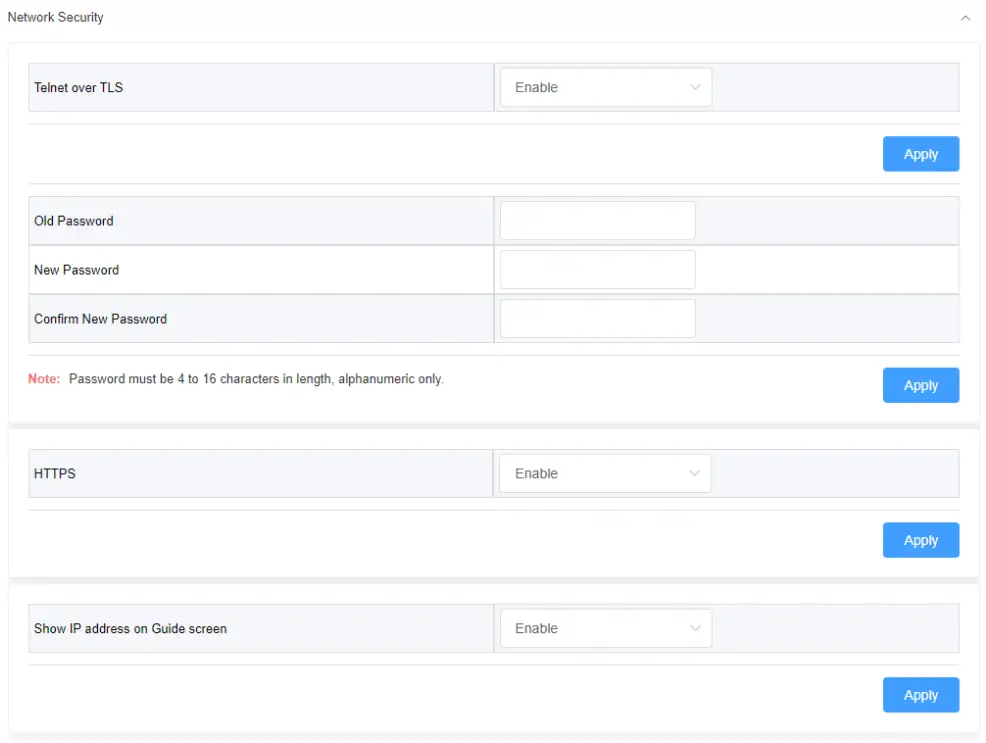Click the Show IP address on Guide screen label
This screenshot has height=743, width=986.
[130, 629]
